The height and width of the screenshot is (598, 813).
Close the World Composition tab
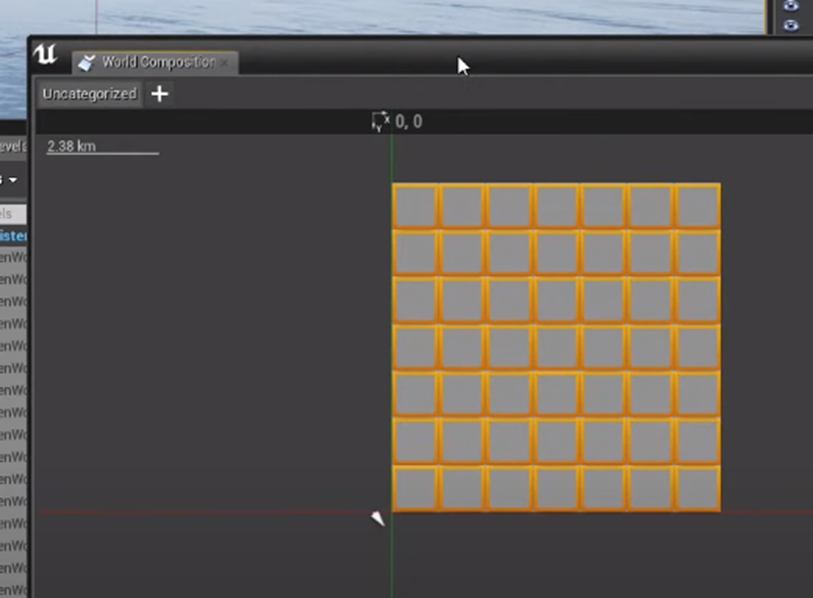(224, 63)
